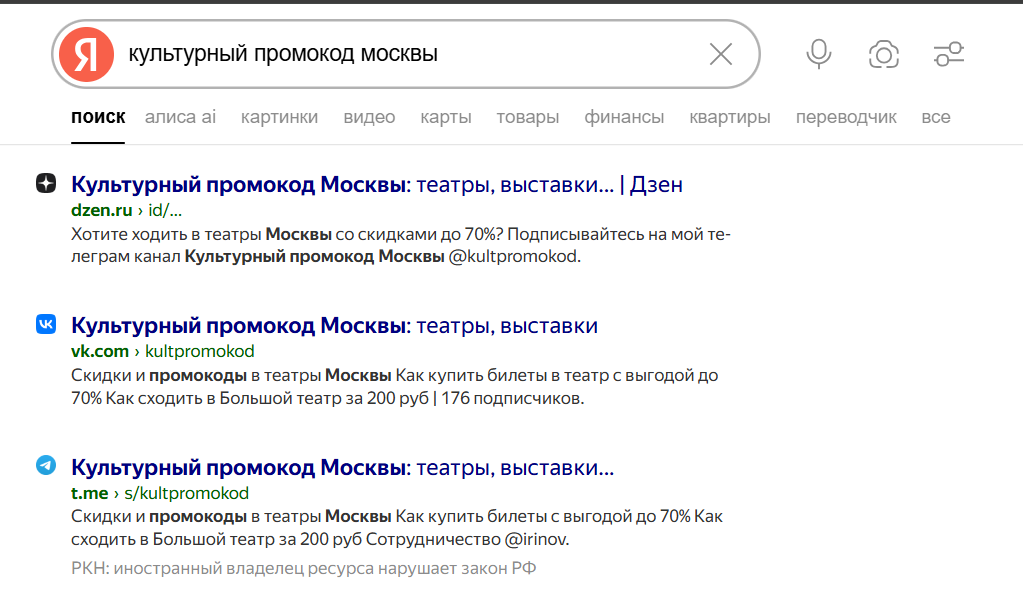This screenshot has height=603, width=1023.
Task: Click the @kultpromokod. text in Dzen snippet
Action: [x=515, y=256]
